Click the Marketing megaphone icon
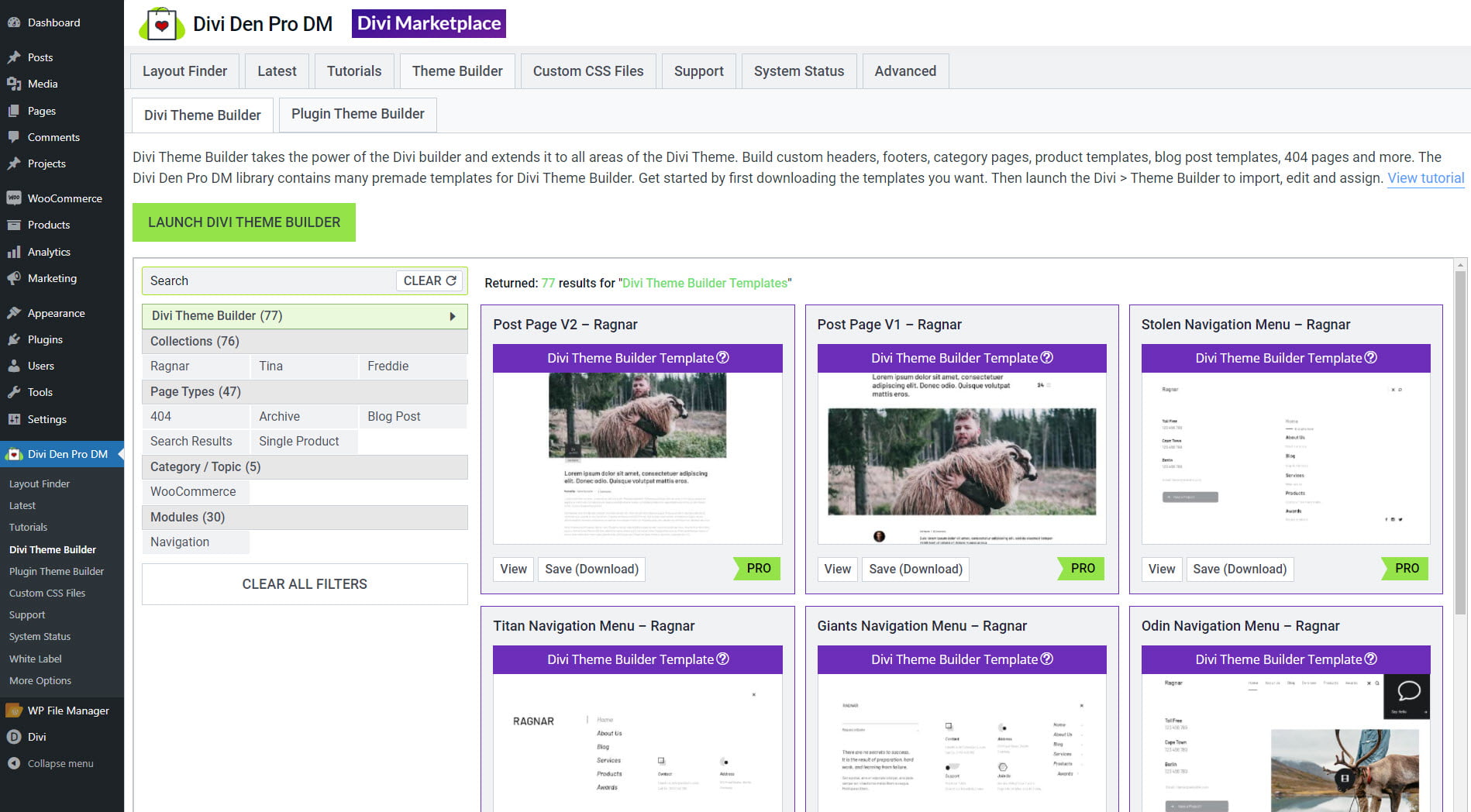 coord(14,278)
